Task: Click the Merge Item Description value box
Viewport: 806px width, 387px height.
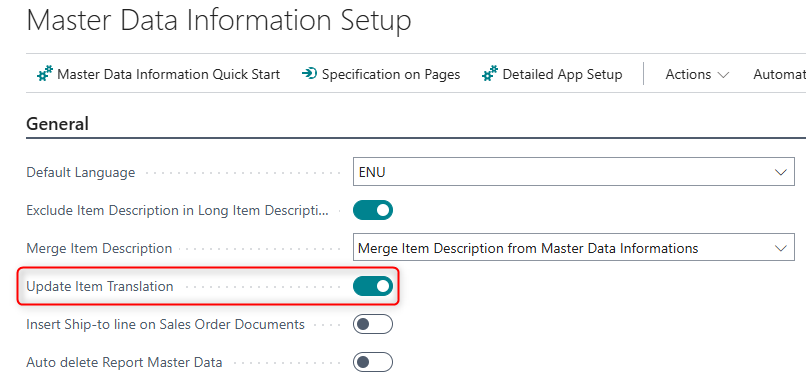Action: [574, 248]
